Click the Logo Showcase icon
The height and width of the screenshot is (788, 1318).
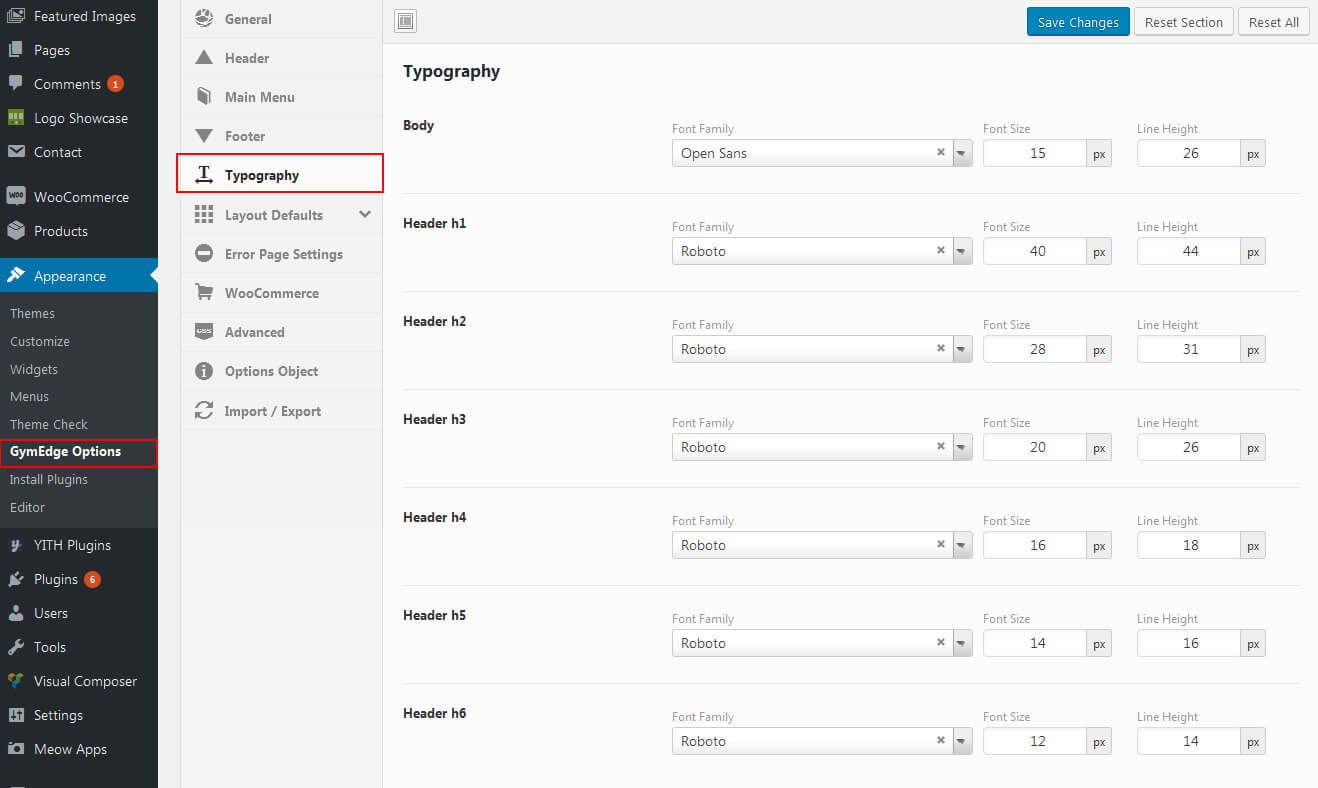coord(16,118)
